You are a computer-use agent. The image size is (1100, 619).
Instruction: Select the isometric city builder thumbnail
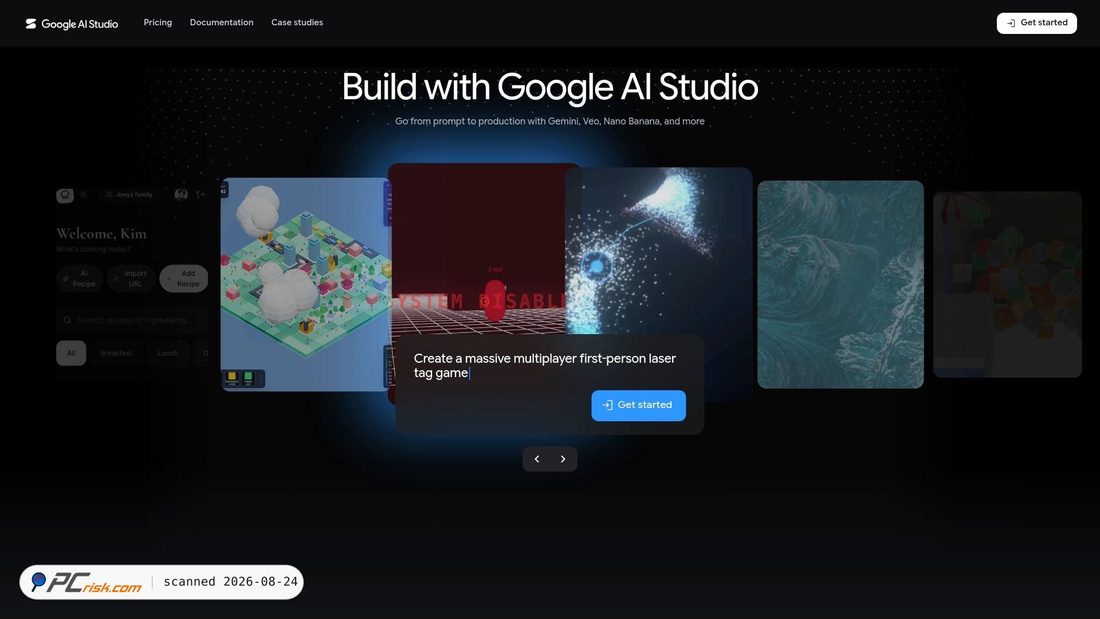coord(305,284)
